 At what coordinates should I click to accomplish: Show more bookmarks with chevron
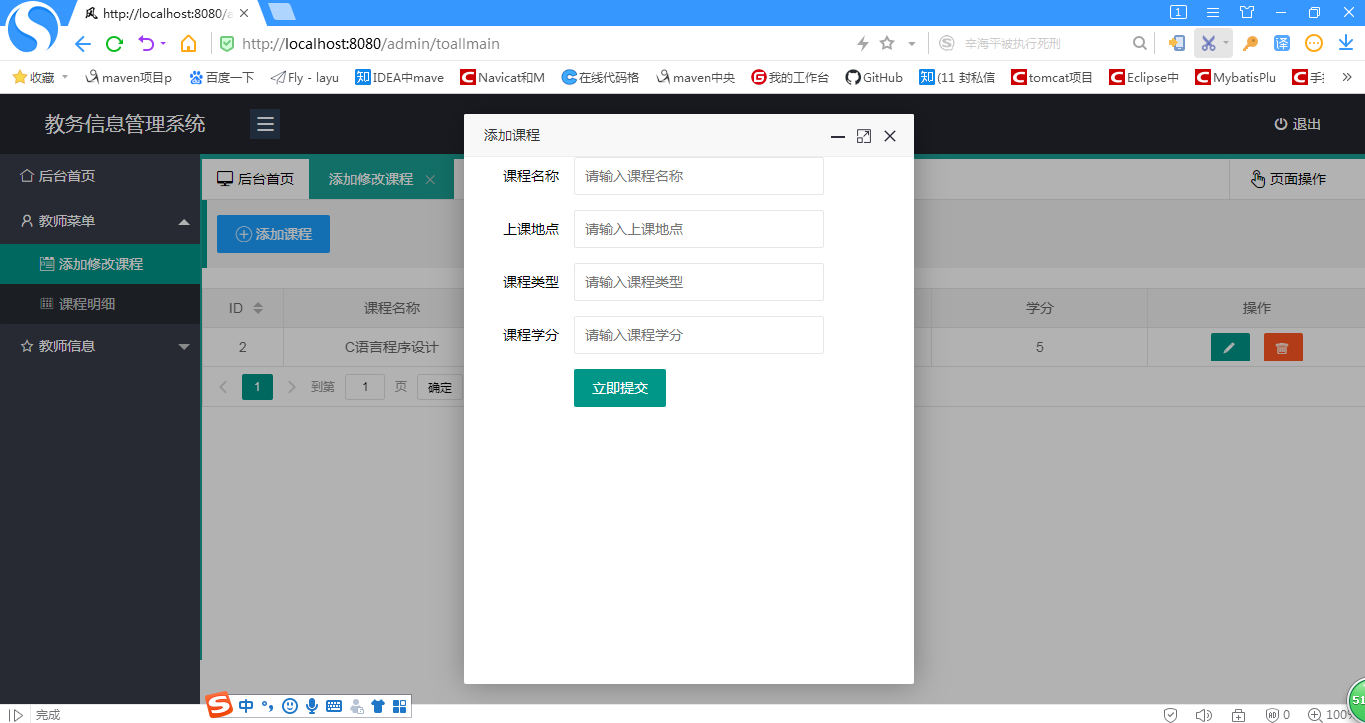click(x=1347, y=77)
